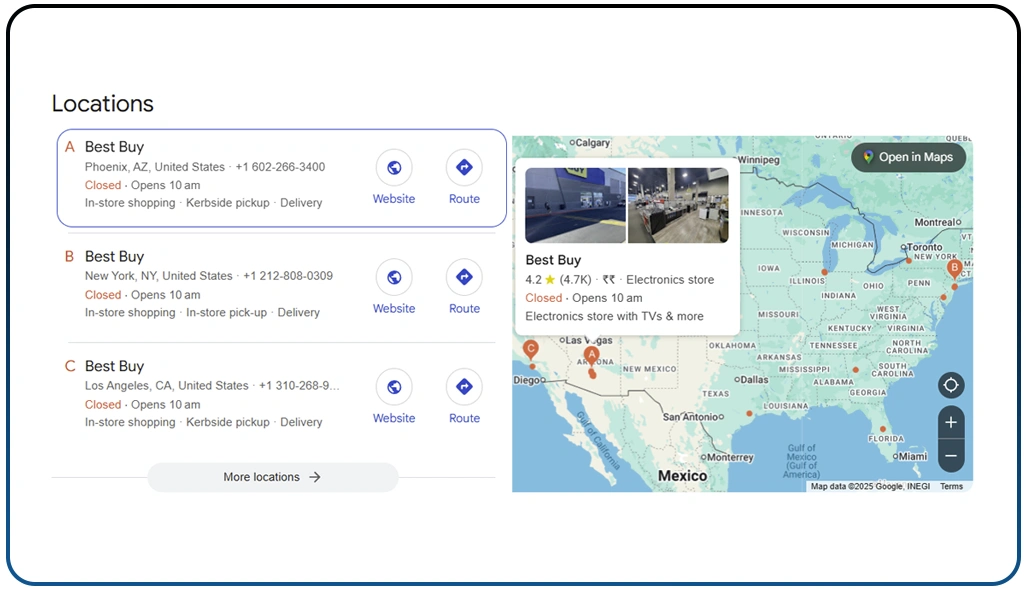The image size is (1026, 589).
Task: Open the storefront photo thumbnail of Best Buy
Action: [576, 205]
